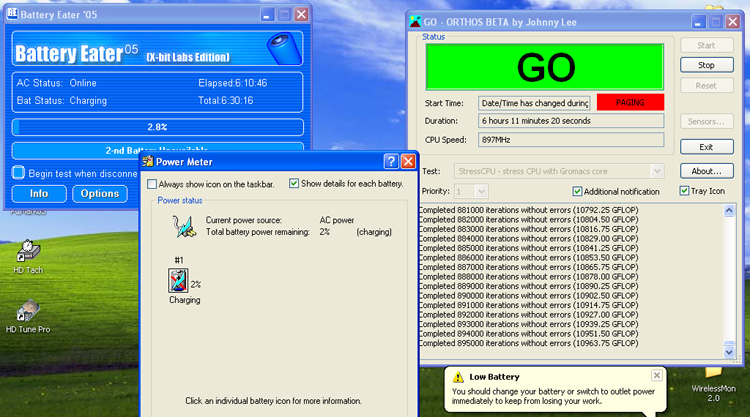This screenshot has width=750, height=417.
Task: Click the WirelessMon 2.0 desktop icon
Action: [713, 385]
